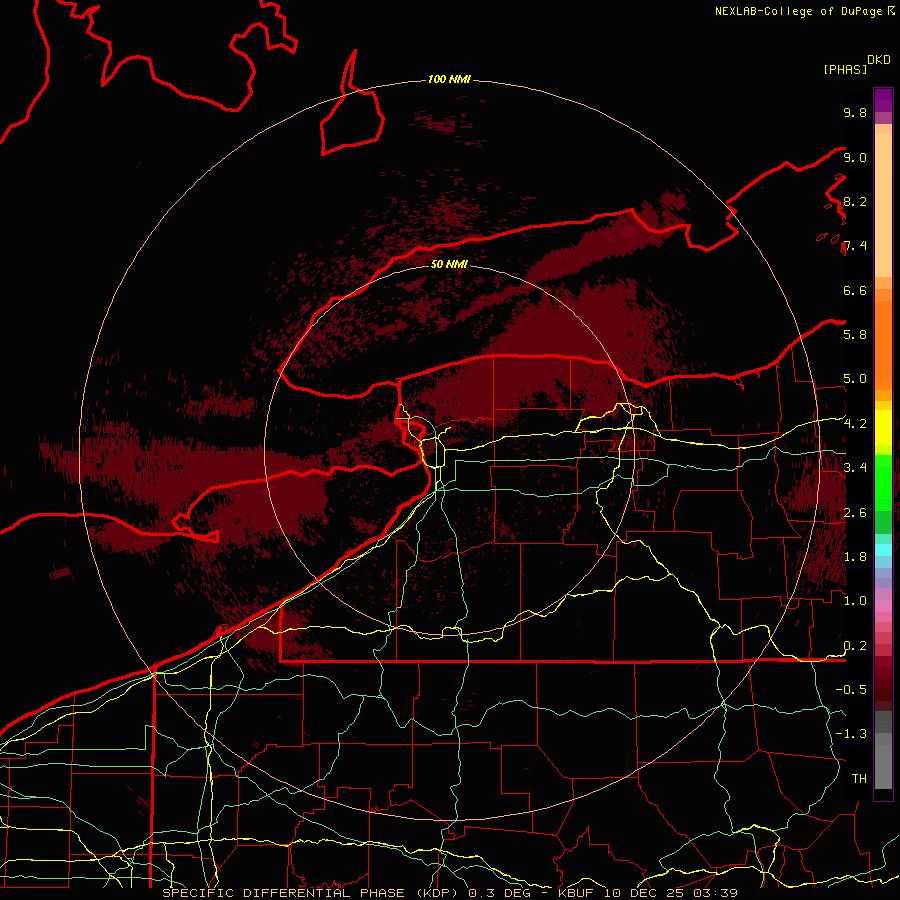900x900 pixels.
Task: Click the 1.8 value on the scale
Action: (x=855, y=557)
